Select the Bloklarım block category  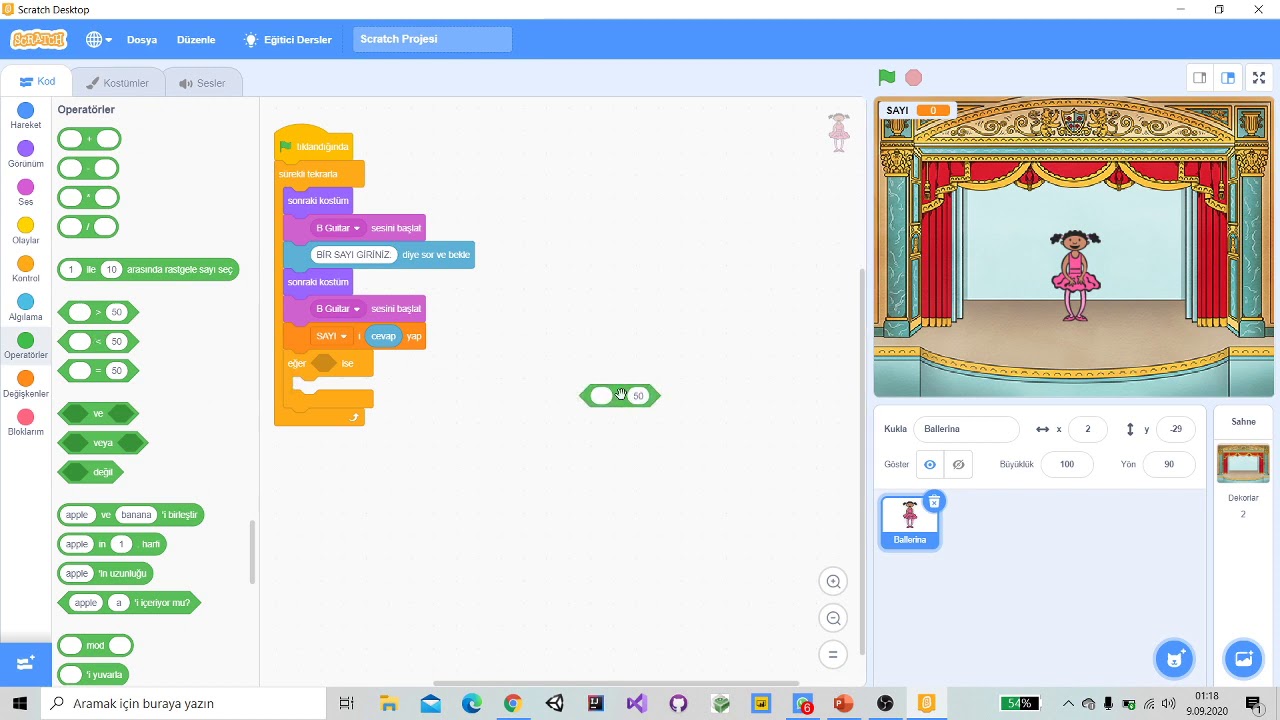coord(26,422)
